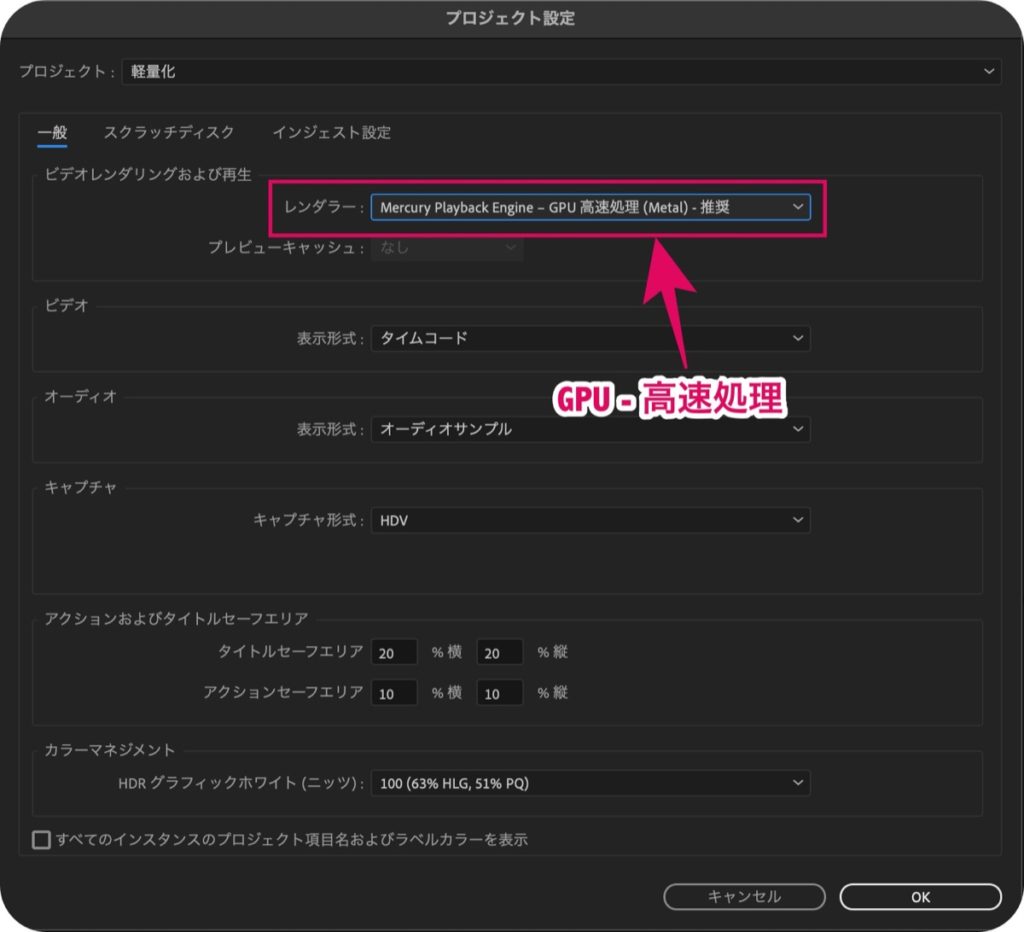The height and width of the screenshot is (932, 1024).
Task: Open the キャプチャ形式 HDV dropdown
Action: (590, 520)
